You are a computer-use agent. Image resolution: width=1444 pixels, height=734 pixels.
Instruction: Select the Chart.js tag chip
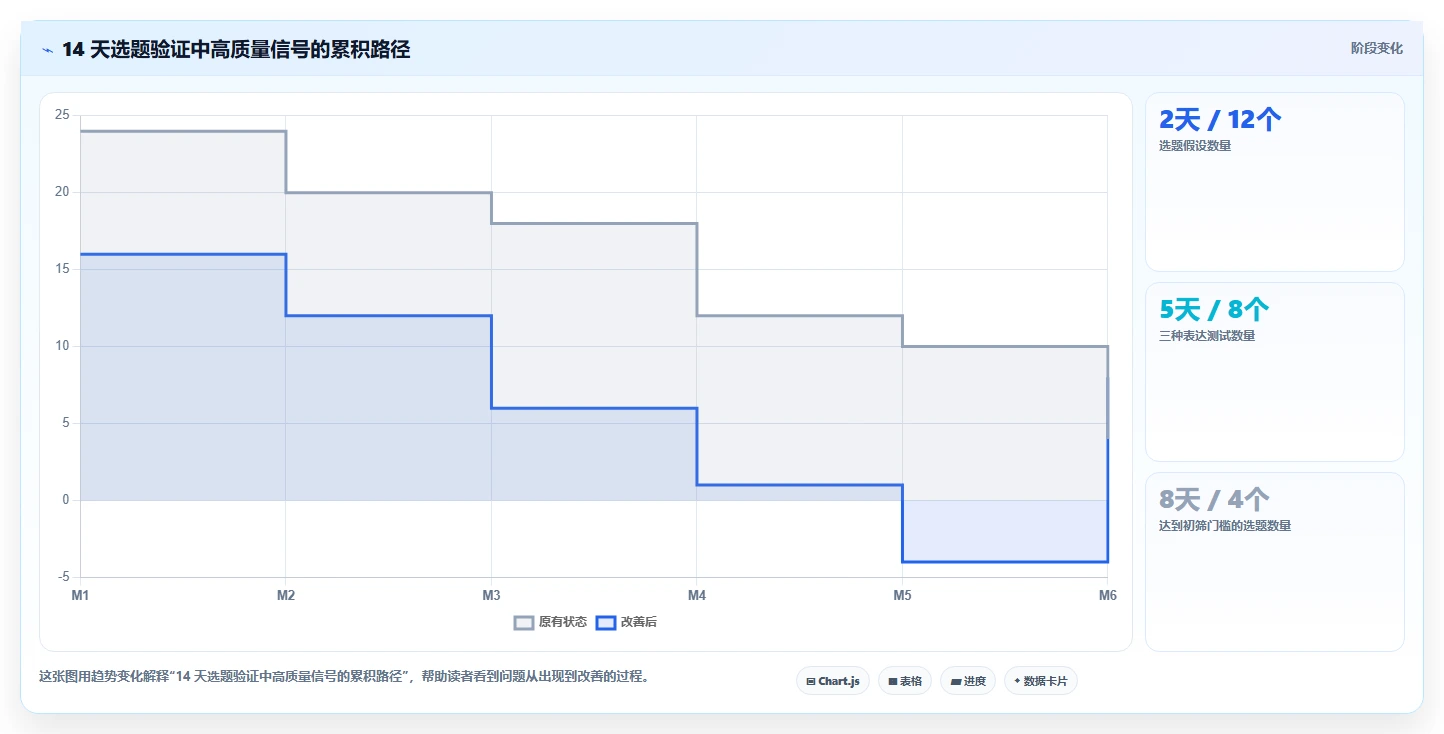point(833,681)
